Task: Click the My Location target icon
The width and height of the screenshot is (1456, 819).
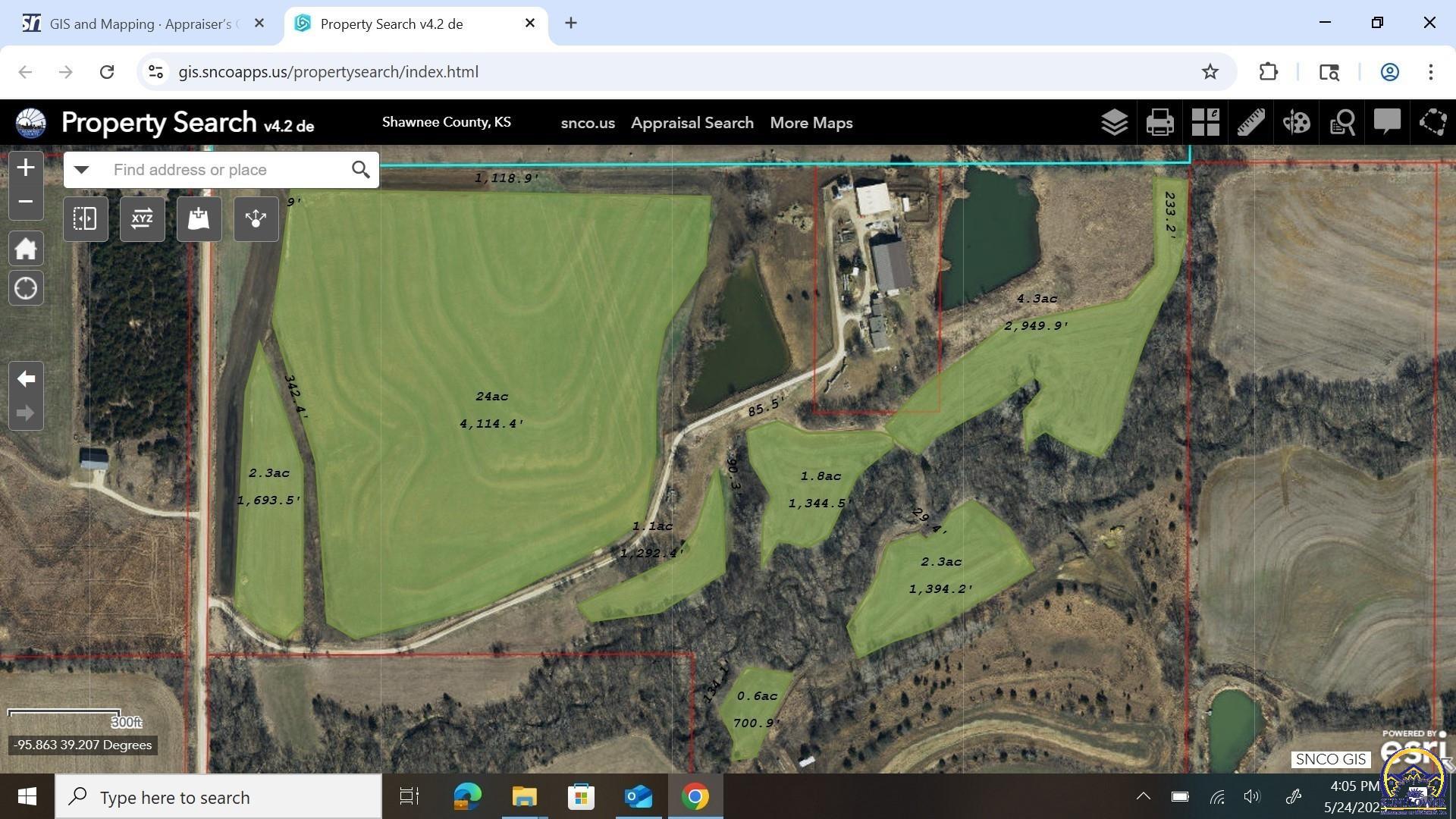Action: pos(26,289)
